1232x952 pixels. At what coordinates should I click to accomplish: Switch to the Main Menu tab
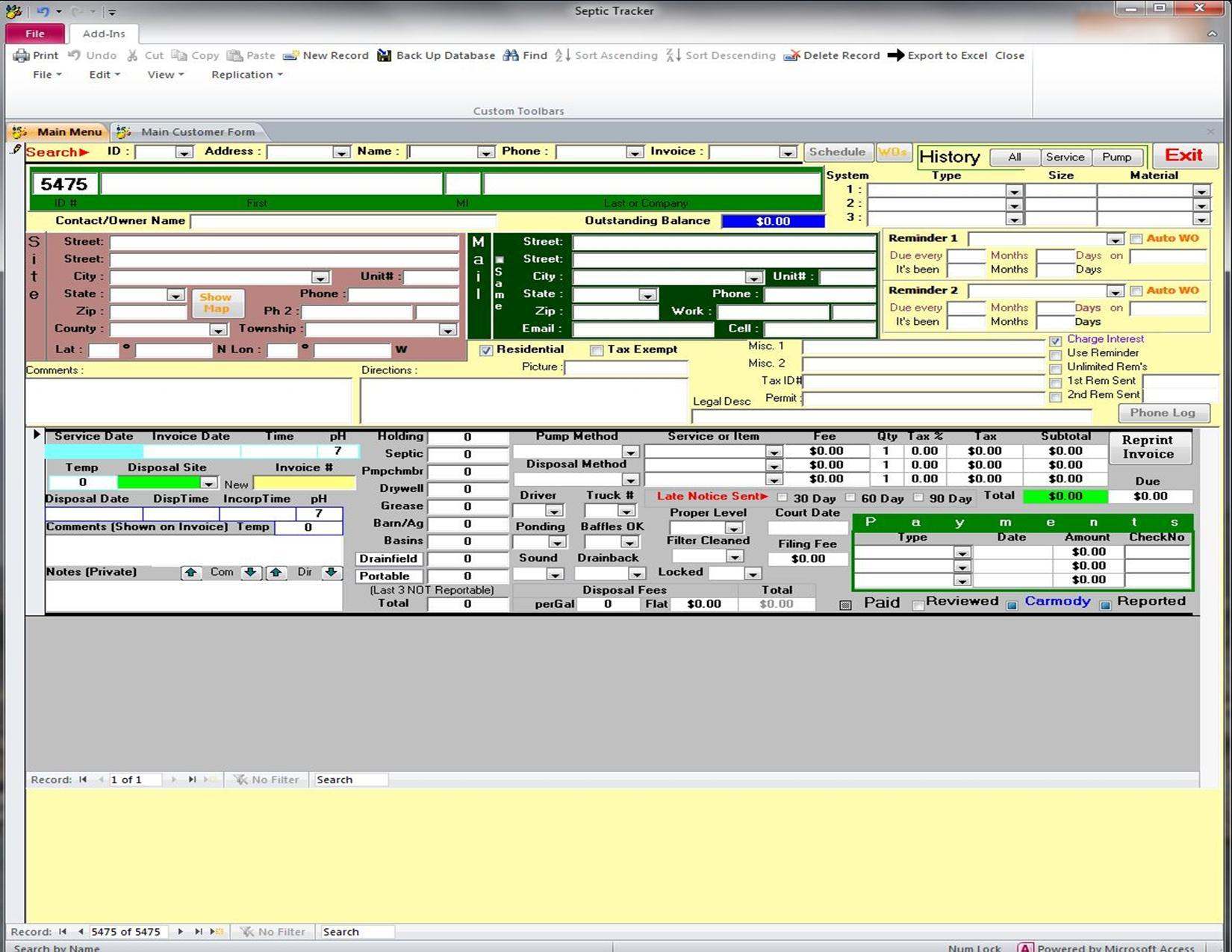[x=59, y=132]
